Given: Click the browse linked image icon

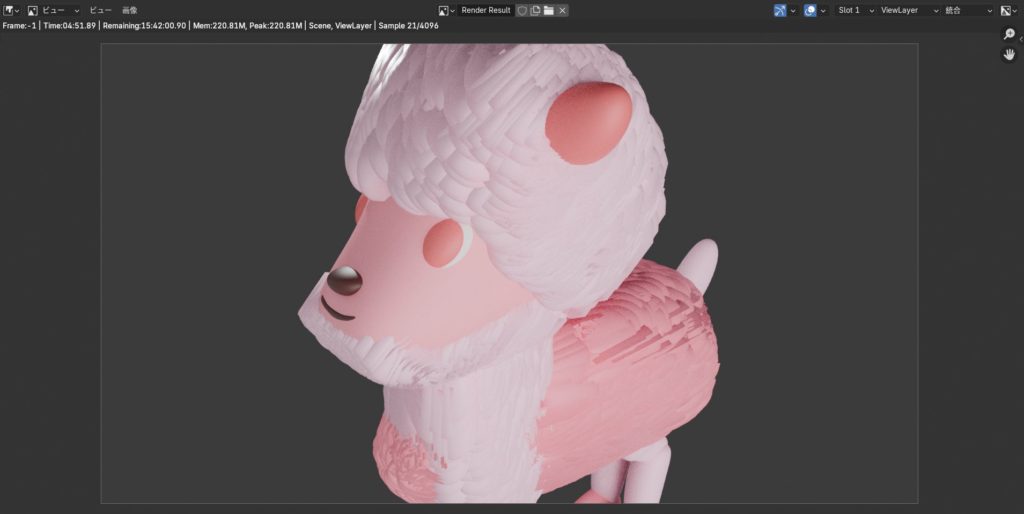Looking at the screenshot, I should 447,10.
